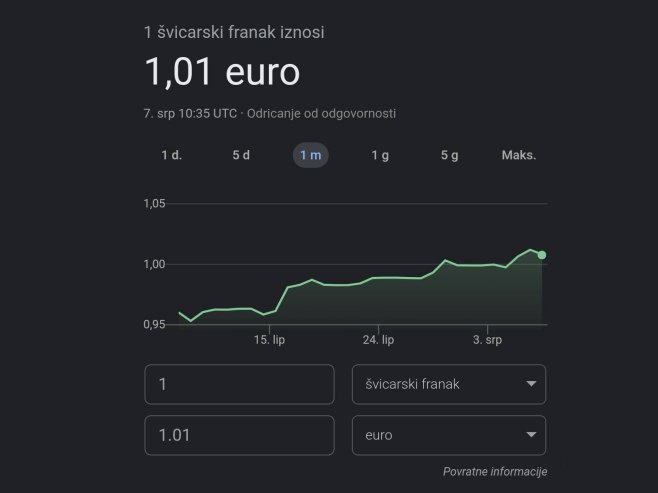Open the švicarski franak currency dropdown
Screen dimensions: 658x493
pos(449,384)
